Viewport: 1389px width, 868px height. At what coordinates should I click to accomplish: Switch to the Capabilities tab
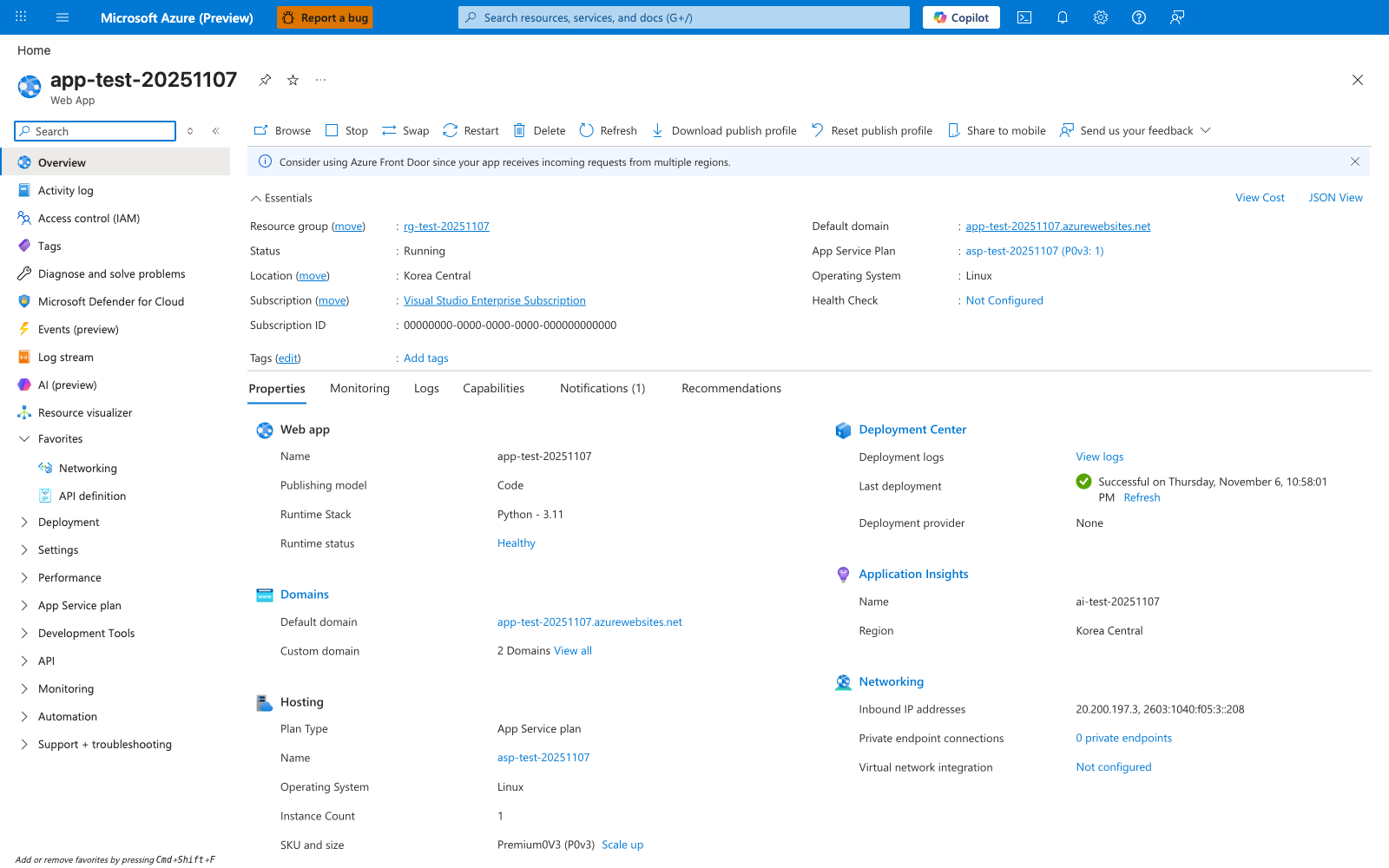tap(493, 388)
